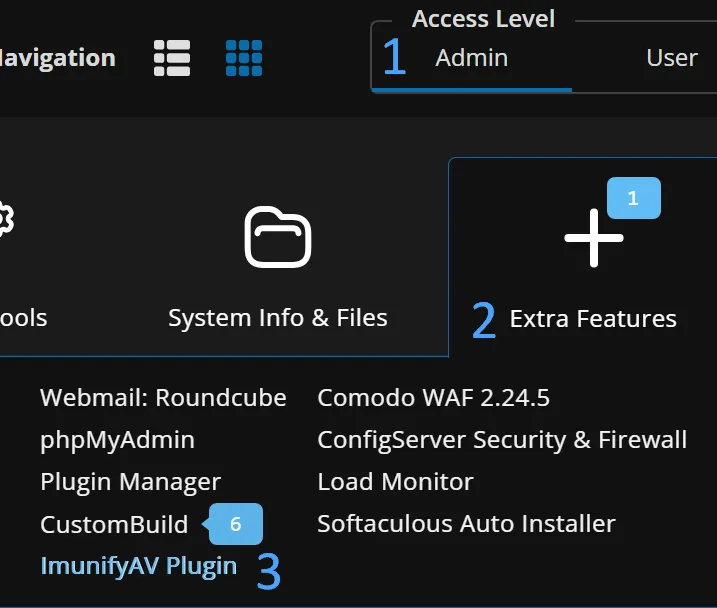Switch navigation to list view icon
Screen dimensions: 717x608
[172, 58]
